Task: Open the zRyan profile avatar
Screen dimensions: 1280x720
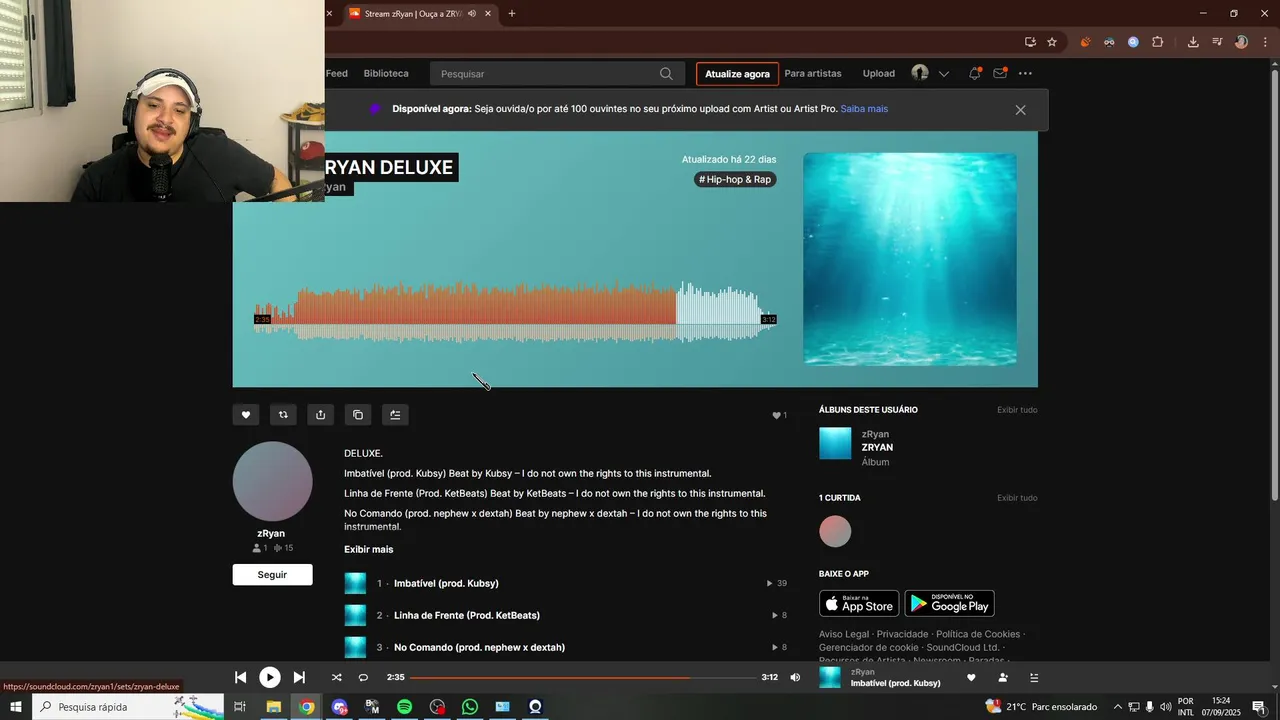Action: point(272,482)
